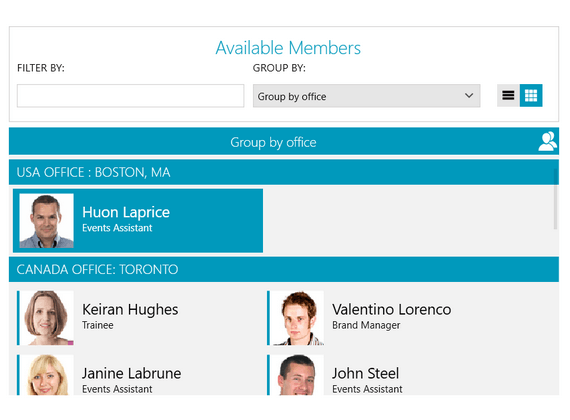
Task: Click the GROUP BY: label
Action: [279, 68]
